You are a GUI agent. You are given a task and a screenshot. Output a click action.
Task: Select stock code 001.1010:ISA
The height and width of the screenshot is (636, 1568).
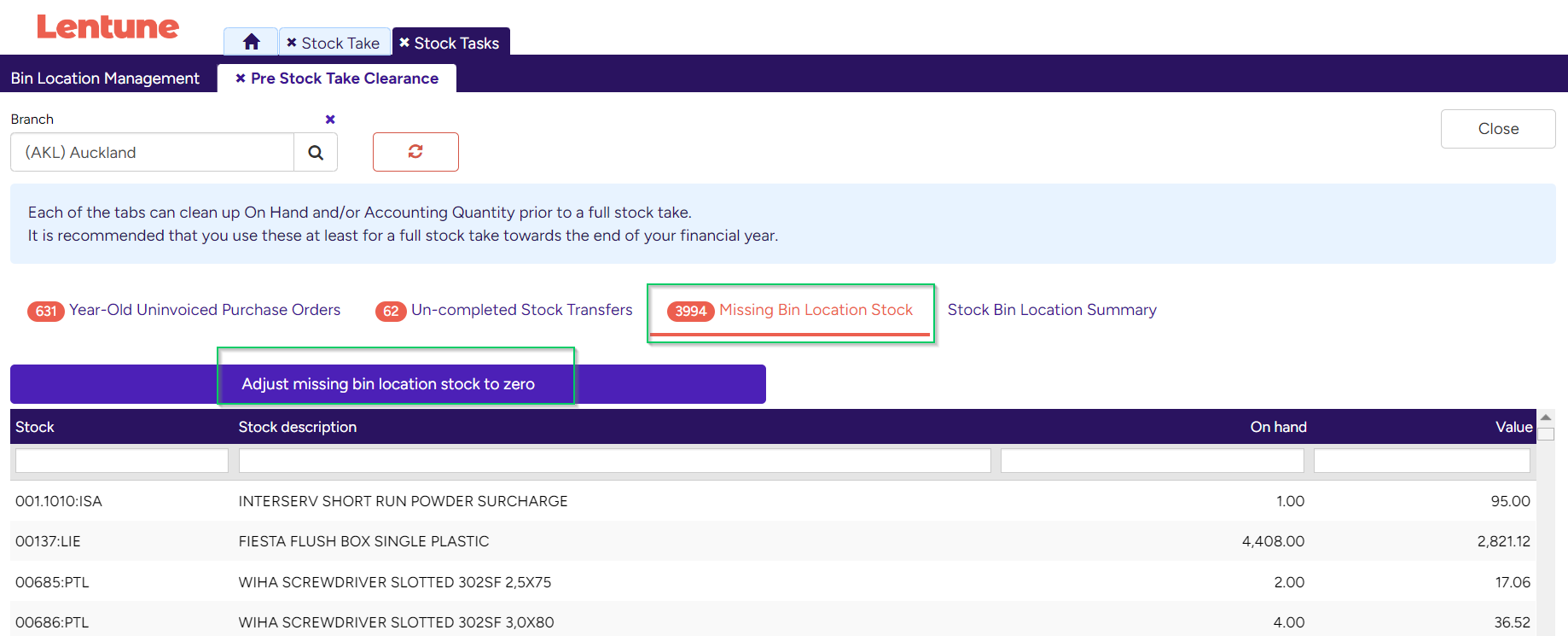(59, 501)
